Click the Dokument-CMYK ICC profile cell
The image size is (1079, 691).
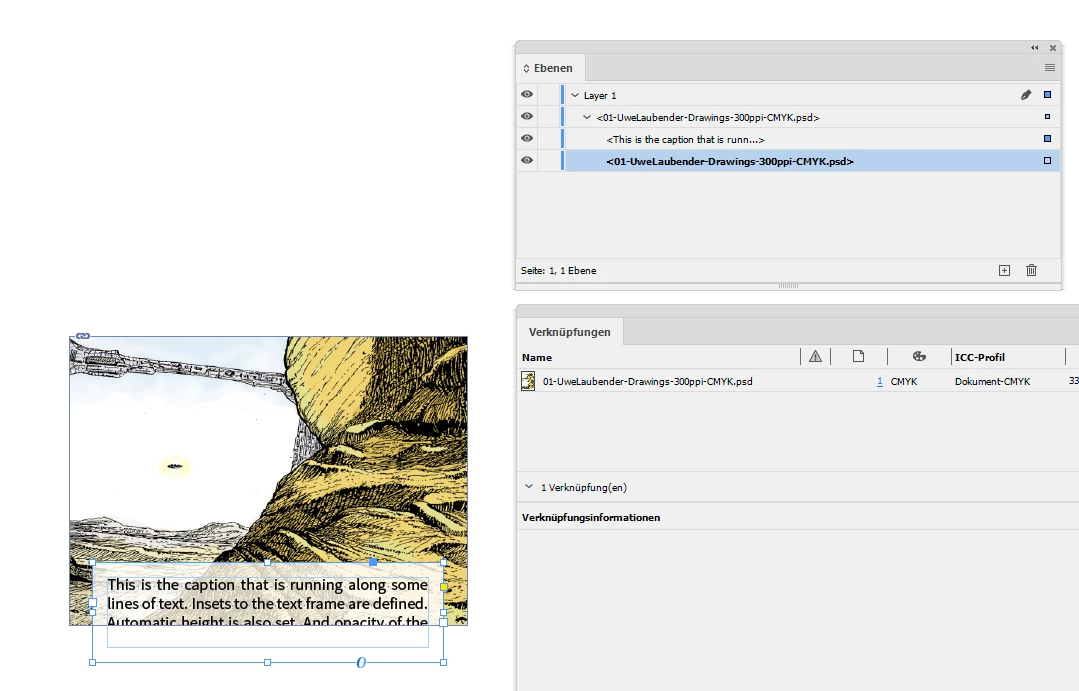(992, 381)
